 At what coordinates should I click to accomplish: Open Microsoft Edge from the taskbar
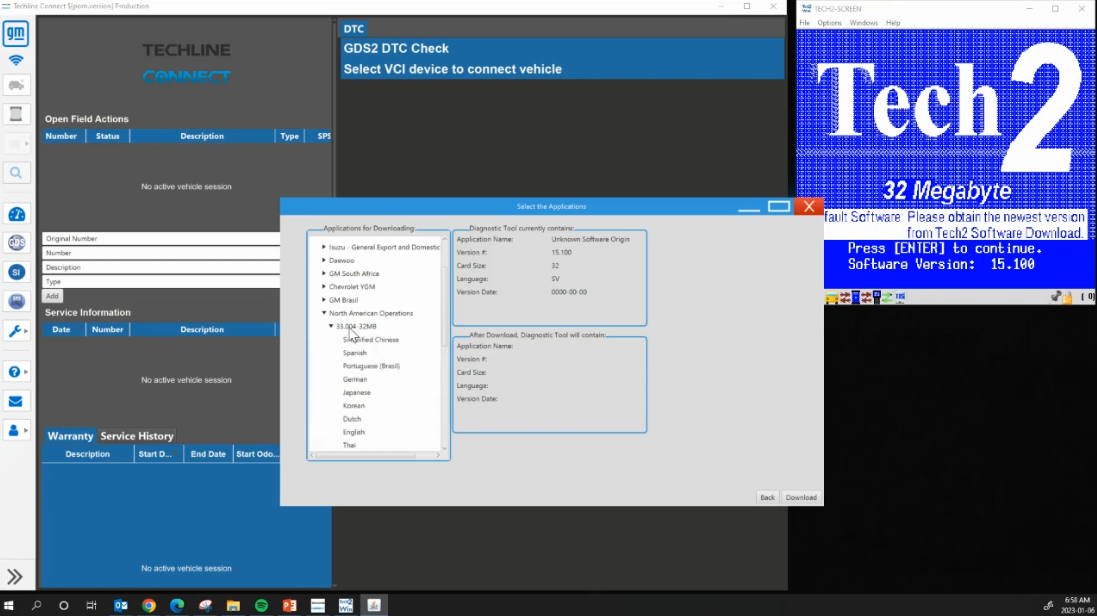(177, 606)
